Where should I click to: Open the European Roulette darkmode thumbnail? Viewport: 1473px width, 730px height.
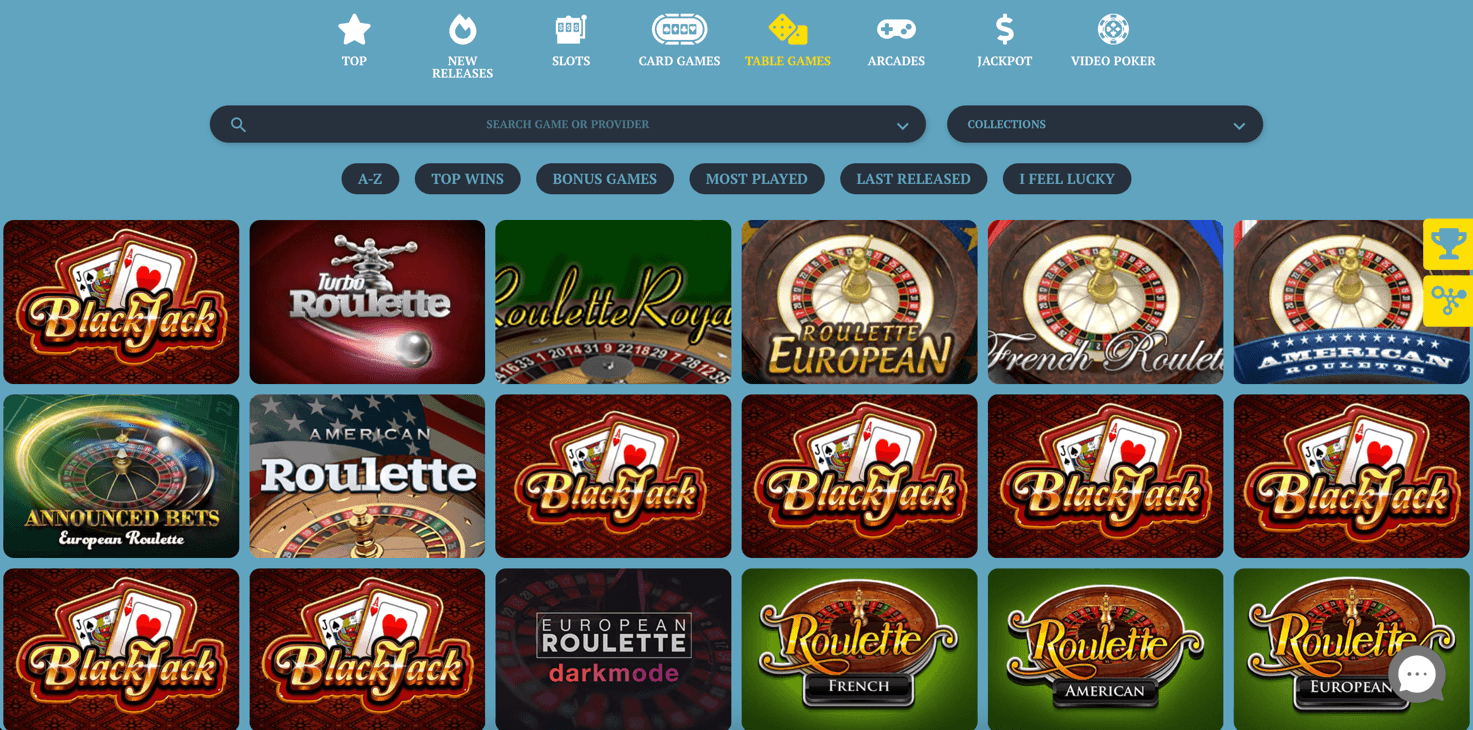[x=613, y=649]
